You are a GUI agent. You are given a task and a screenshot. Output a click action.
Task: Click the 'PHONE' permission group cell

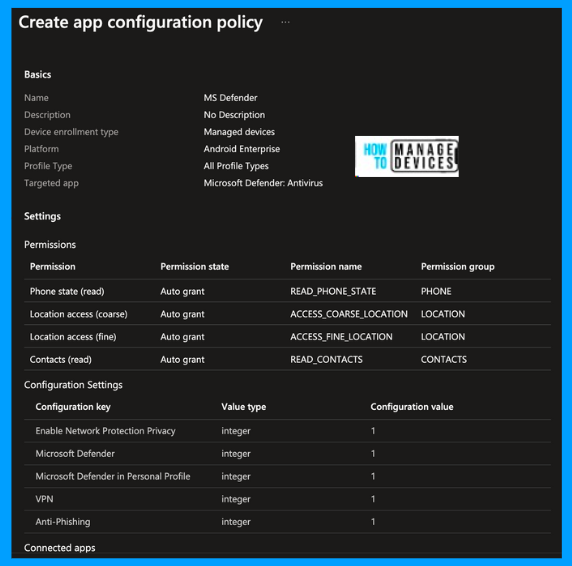click(436, 291)
